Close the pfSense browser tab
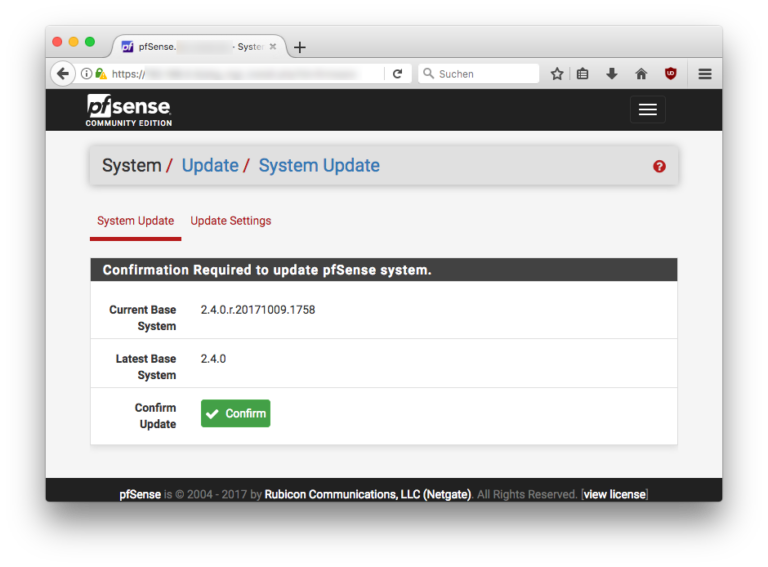Image resolution: width=768 pixels, height=567 pixels. [273, 47]
